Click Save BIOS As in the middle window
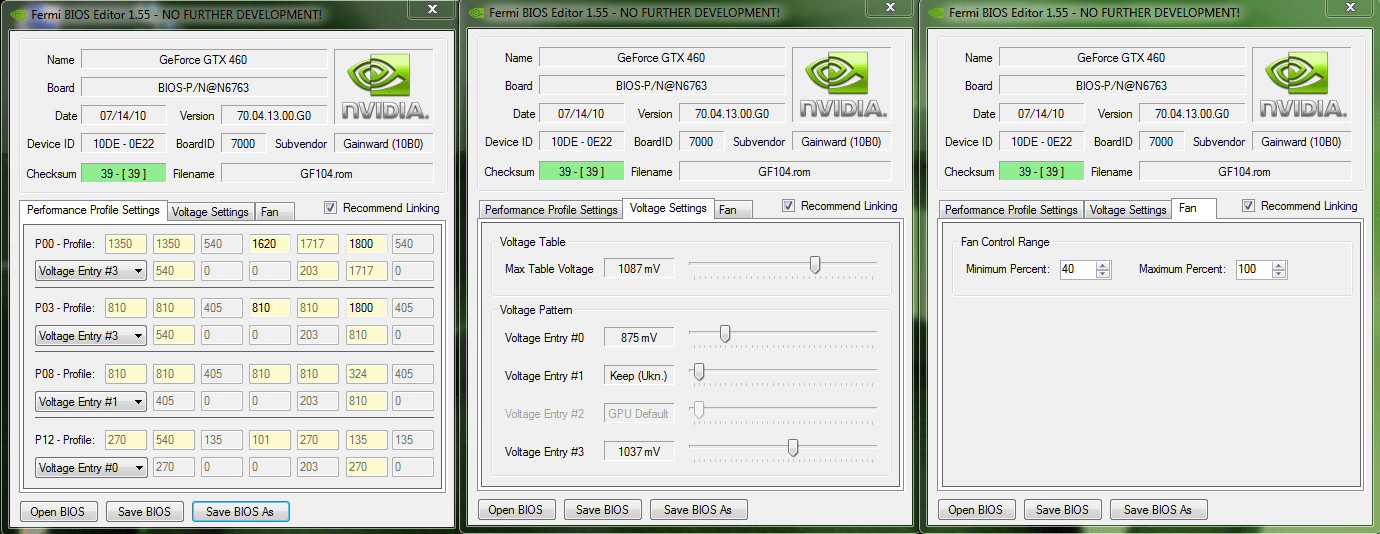This screenshot has height=534, width=1380. [698, 509]
